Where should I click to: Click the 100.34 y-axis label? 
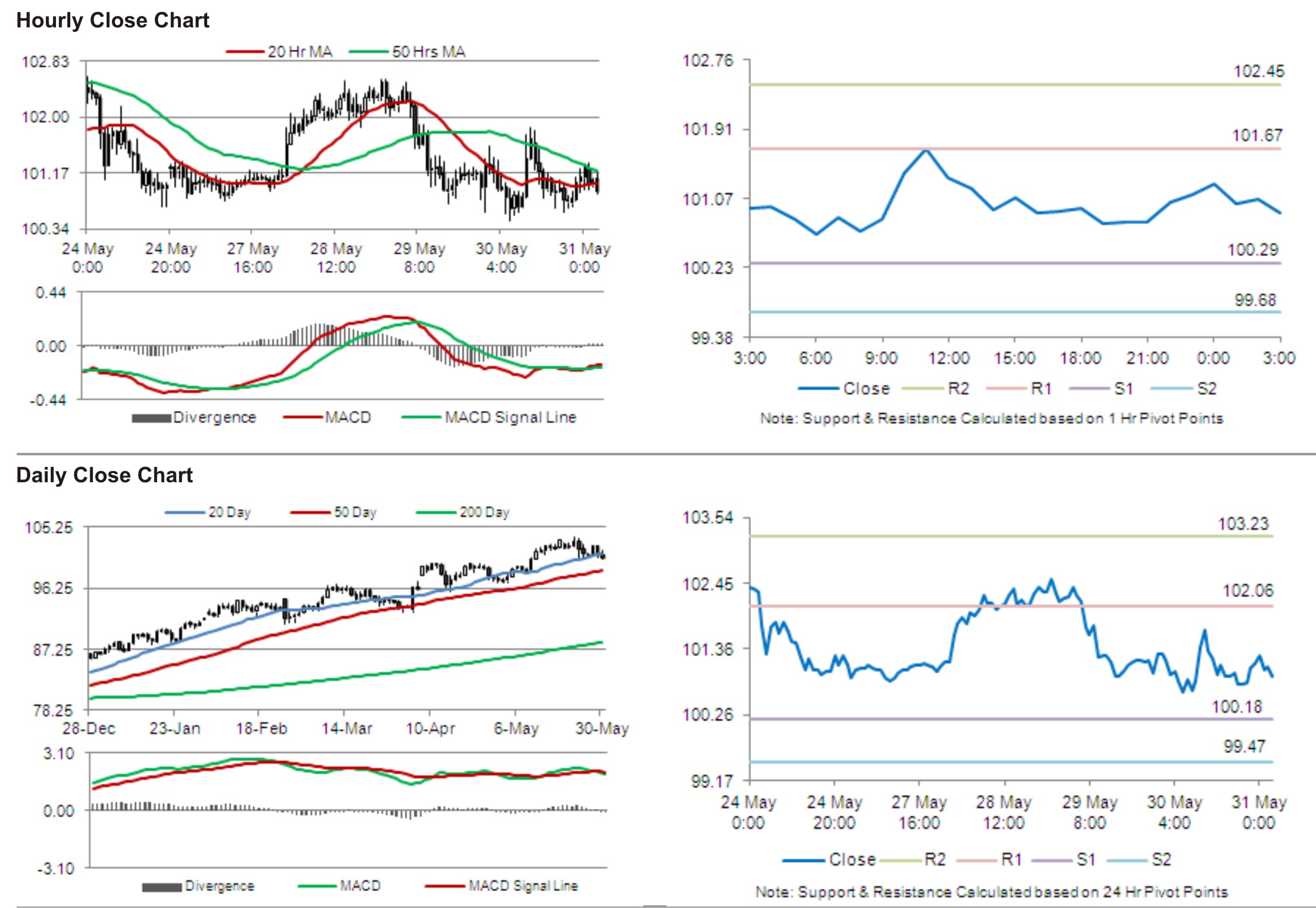point(45,229)
